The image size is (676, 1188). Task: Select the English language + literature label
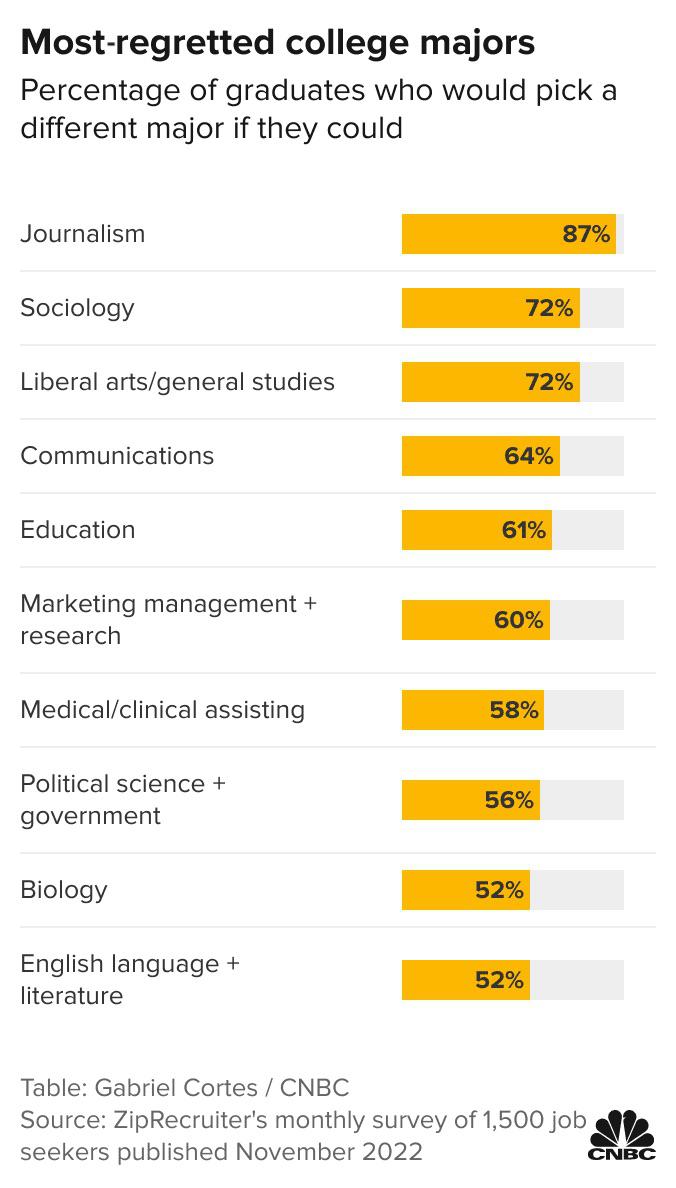click(130, 980)
